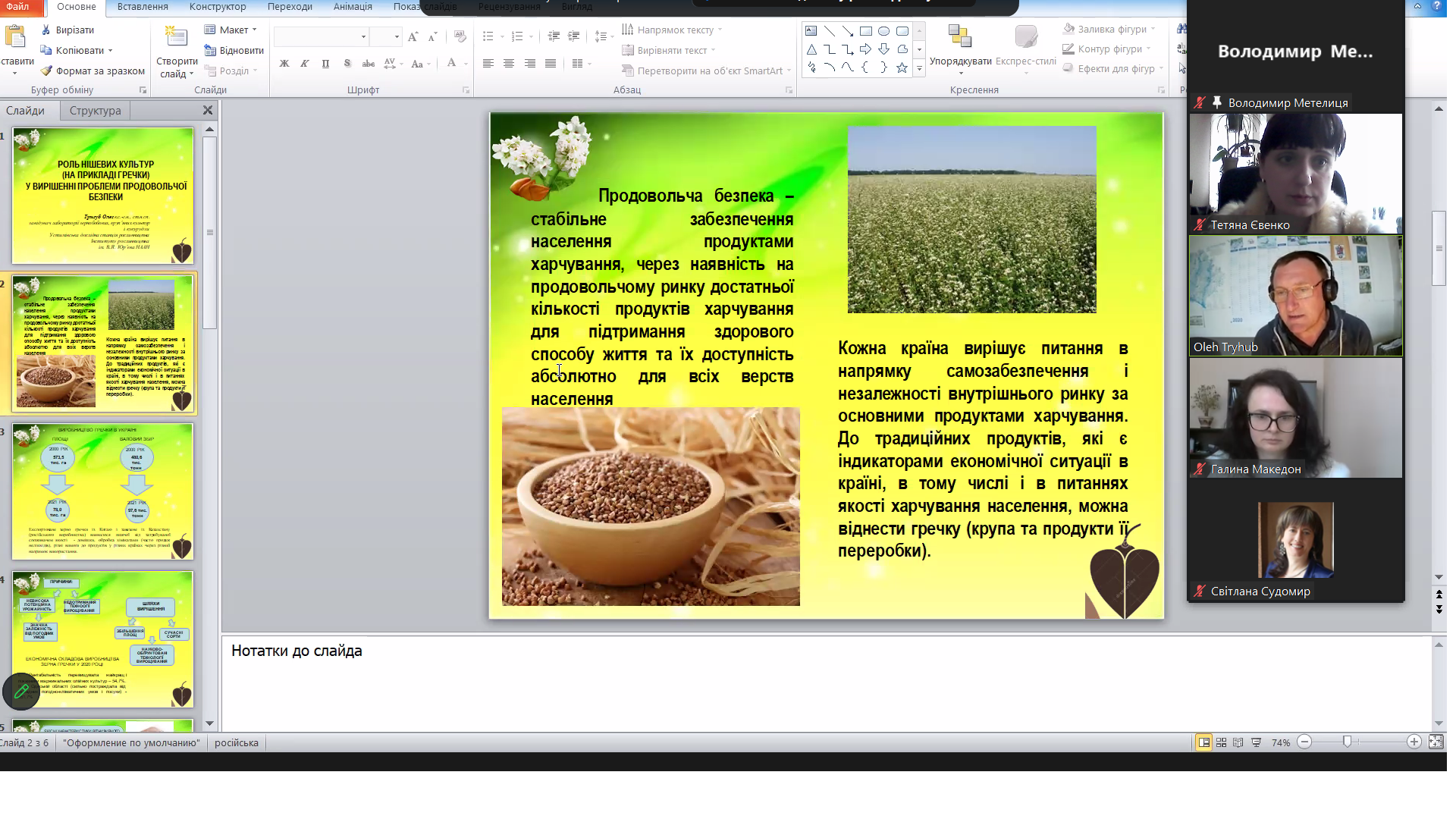Toggle Bold (Ж) formatting
This screenshot has width=1456, height=819.
coord(284,64)
